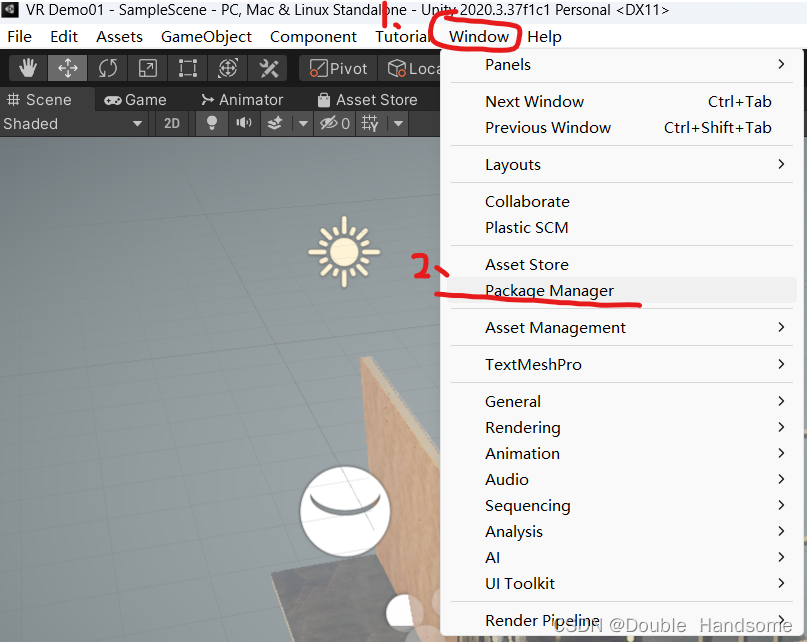Expand the Rendering submenu
The image size is (807, 642).
click(622, 427)
